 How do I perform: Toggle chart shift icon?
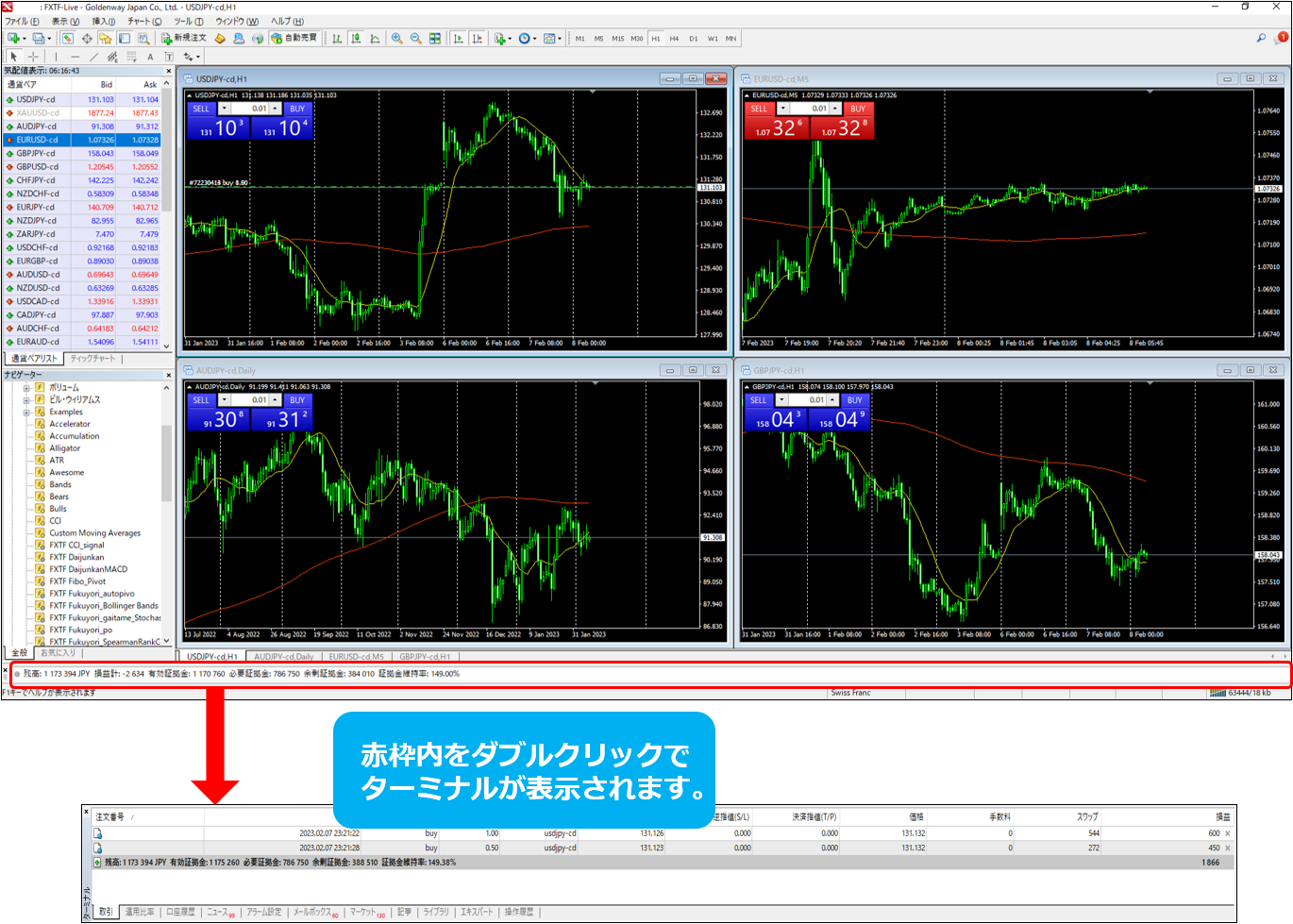477,39
